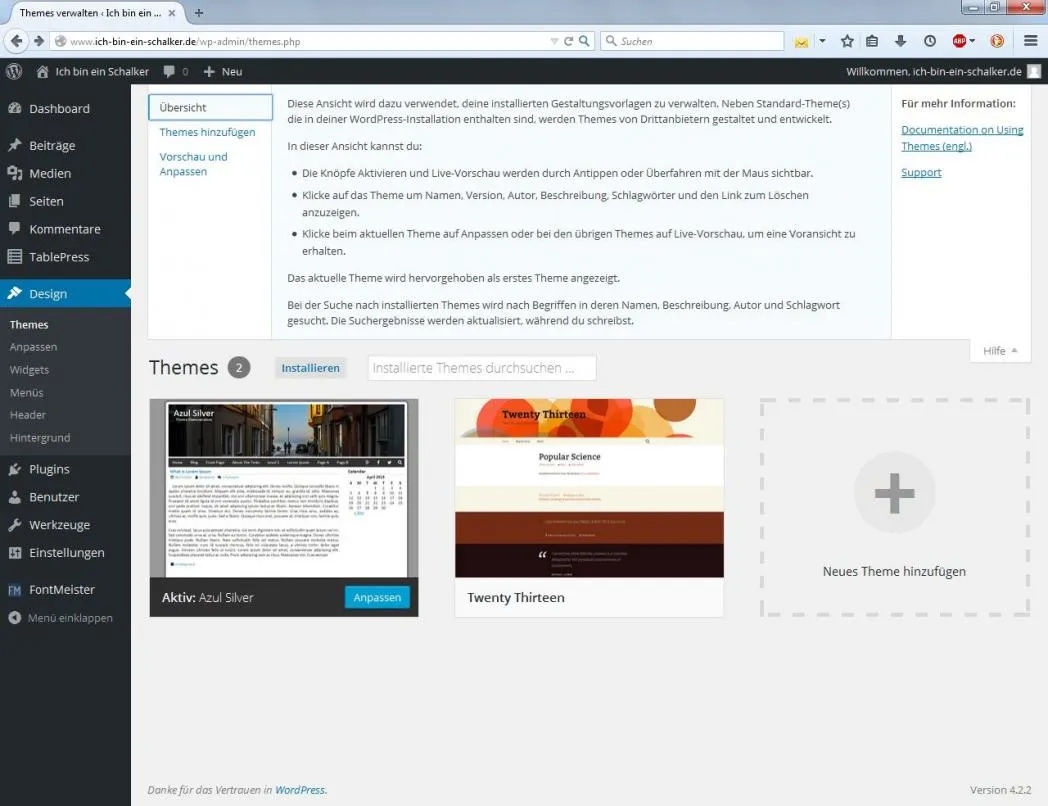Click Neu in the admin bar

click(x=232, y=72)
